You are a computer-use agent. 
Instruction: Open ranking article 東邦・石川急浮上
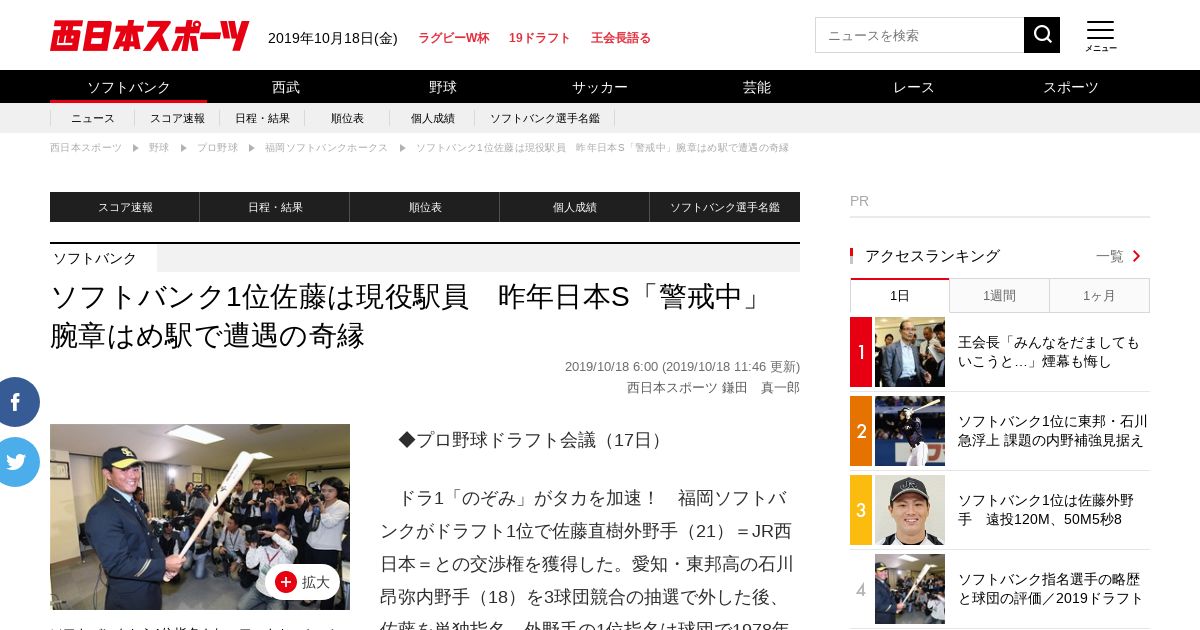(1053, 431)
